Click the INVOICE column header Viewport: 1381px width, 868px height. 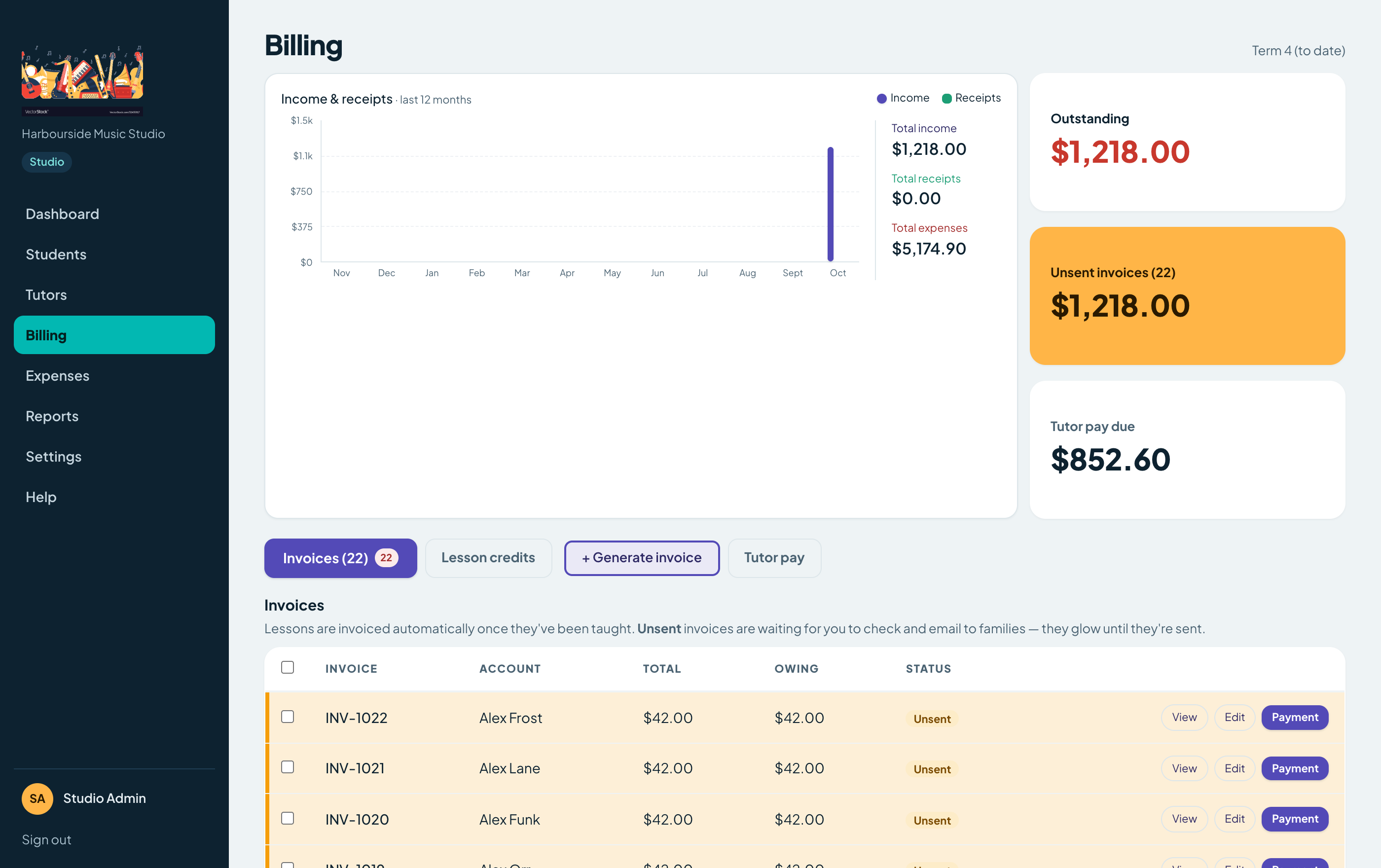coord(351,668)
